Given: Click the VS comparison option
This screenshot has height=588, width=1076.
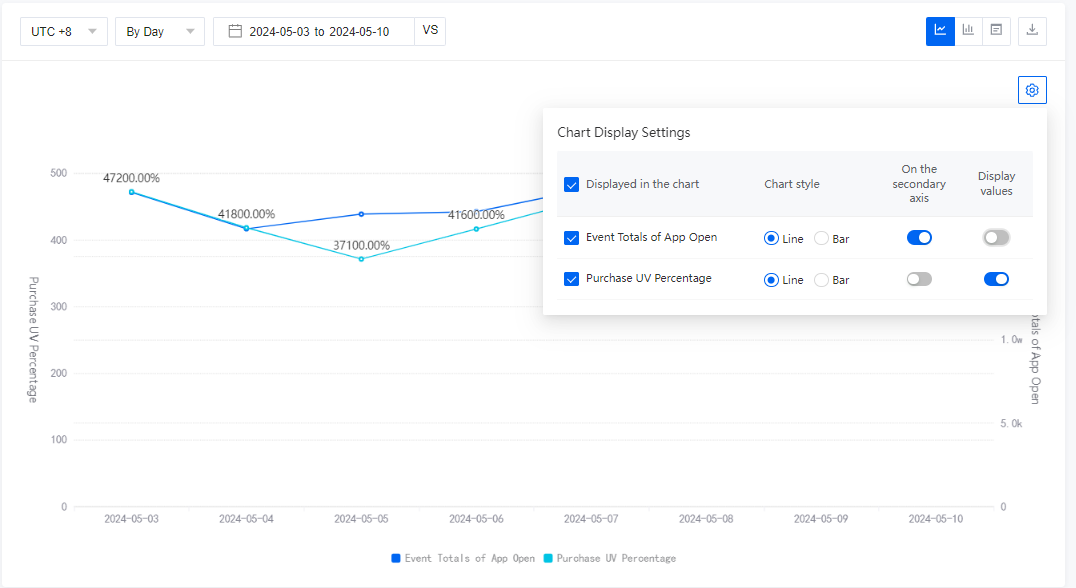Looking at the screenshot, I should pos(430,31).
